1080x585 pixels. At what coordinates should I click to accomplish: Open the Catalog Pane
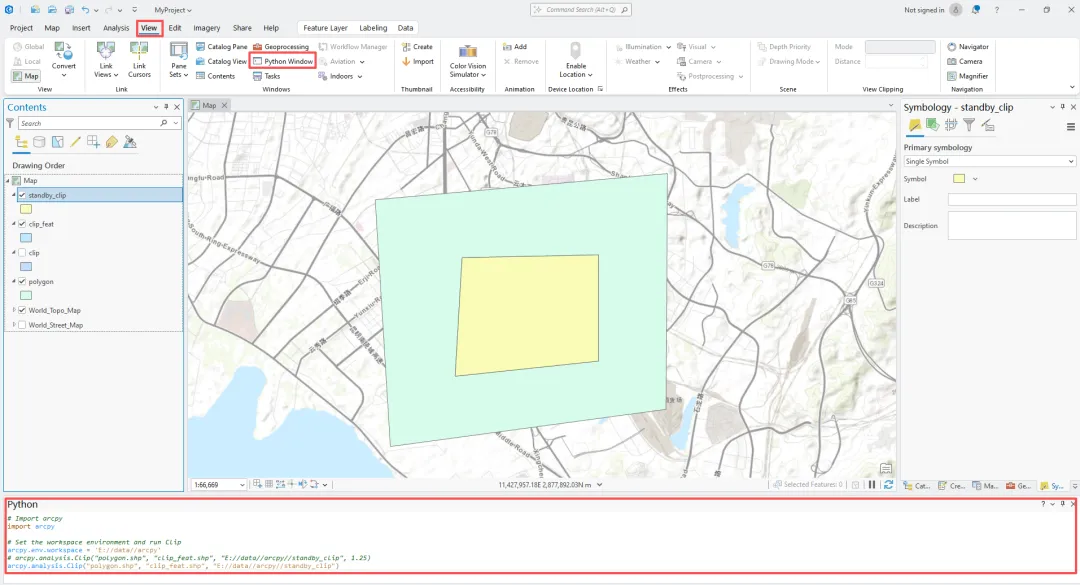(x=221, y=47)
